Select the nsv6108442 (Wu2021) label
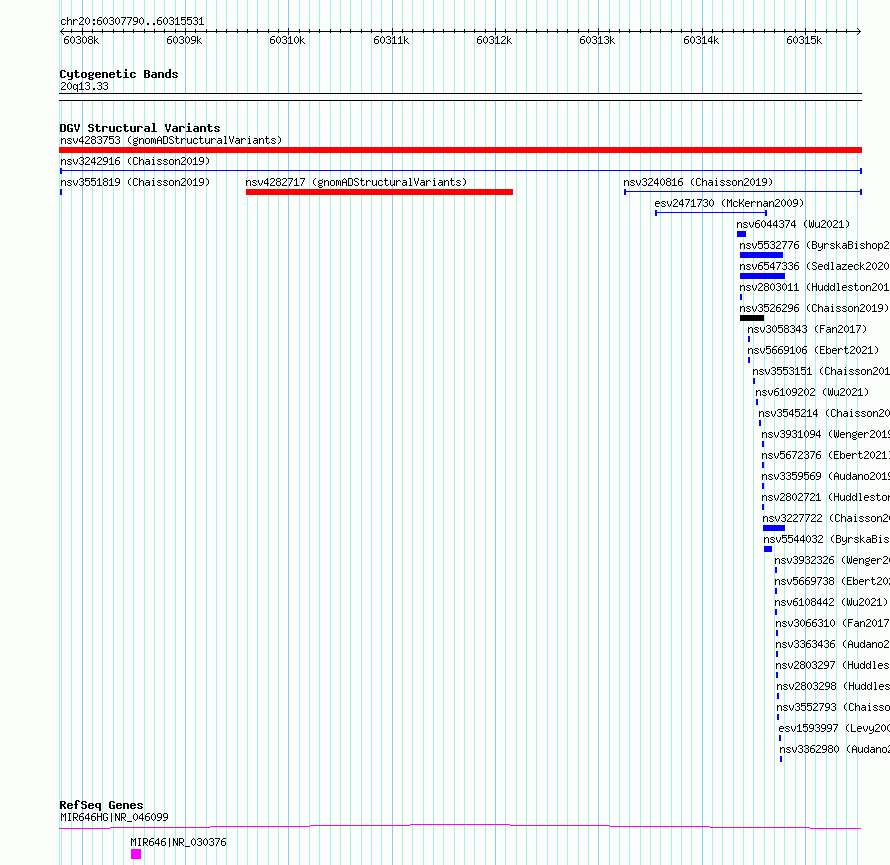 (832, 602)
